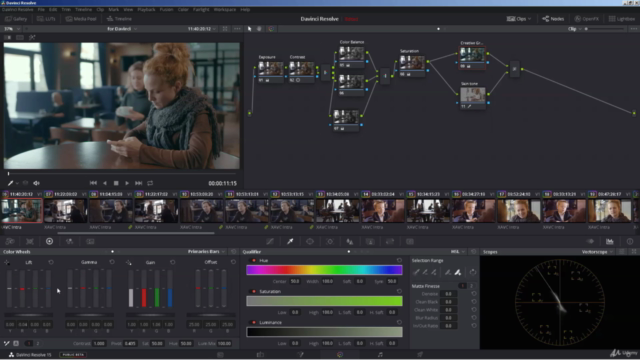Open the Motion Effects palette icon
The width and height of the screenshot is (640, 360).
(90, 241)
